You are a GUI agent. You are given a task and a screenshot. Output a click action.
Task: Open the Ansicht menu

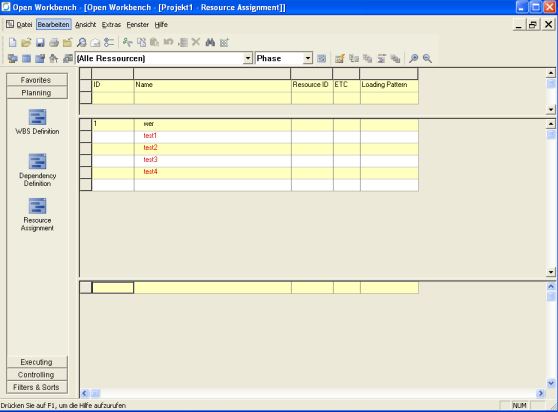coord(85,25)
